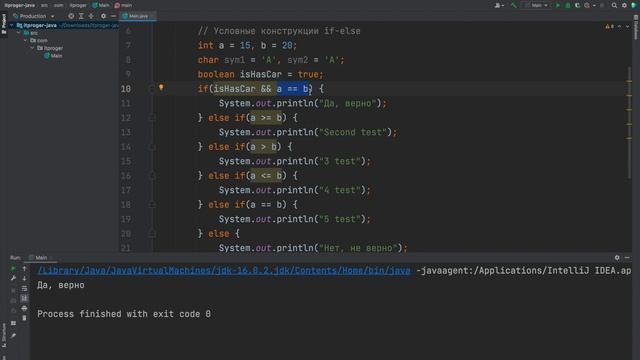Click the Select Opened File target icon

(x=71, y=16)
